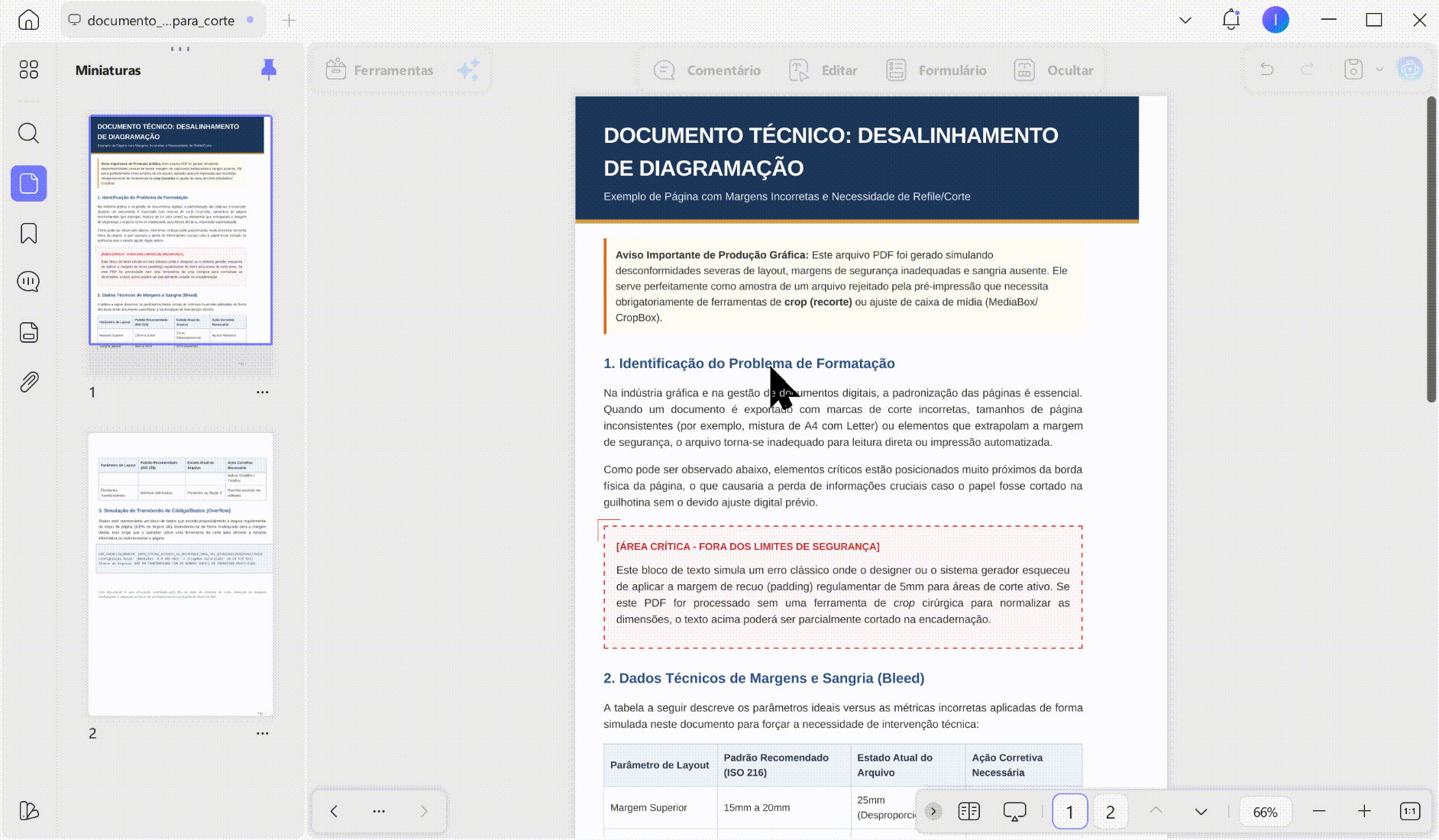Image resolution: width=1439 pixels, height=840 pixels.
Task: Go to next page down chevron
Action: (x=1201, y=811)
